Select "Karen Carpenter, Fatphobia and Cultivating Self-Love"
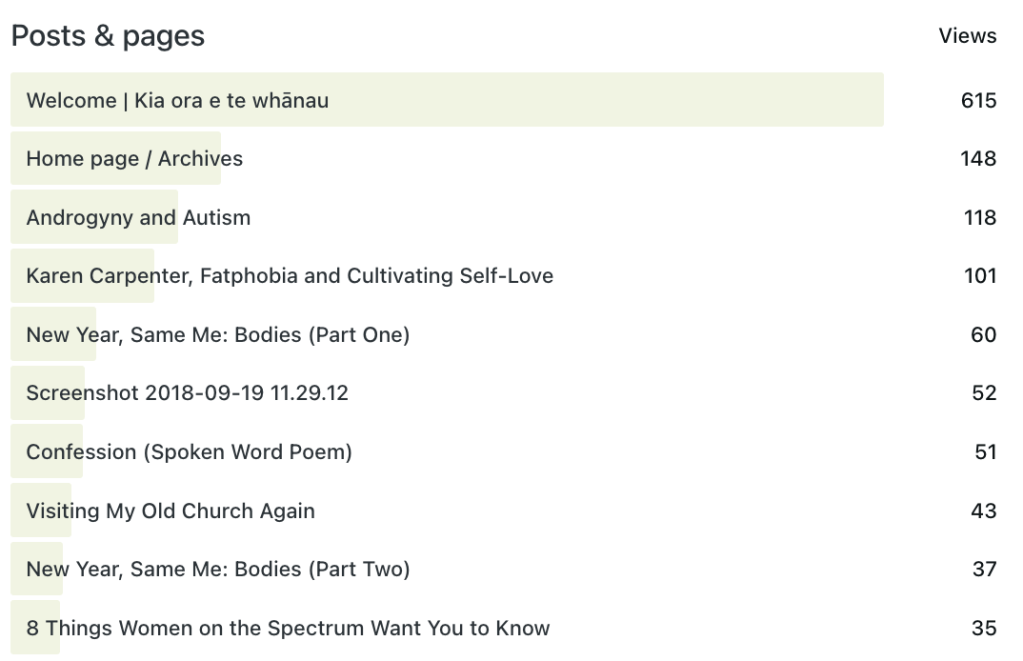Screen dimensions: 1023x661 [289, 276]
